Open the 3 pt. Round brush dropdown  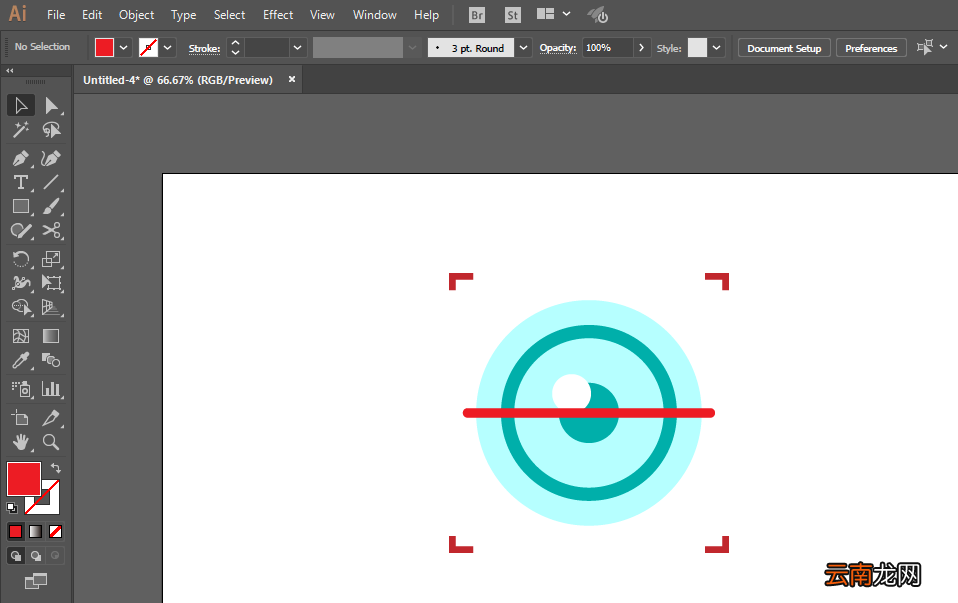524,48
